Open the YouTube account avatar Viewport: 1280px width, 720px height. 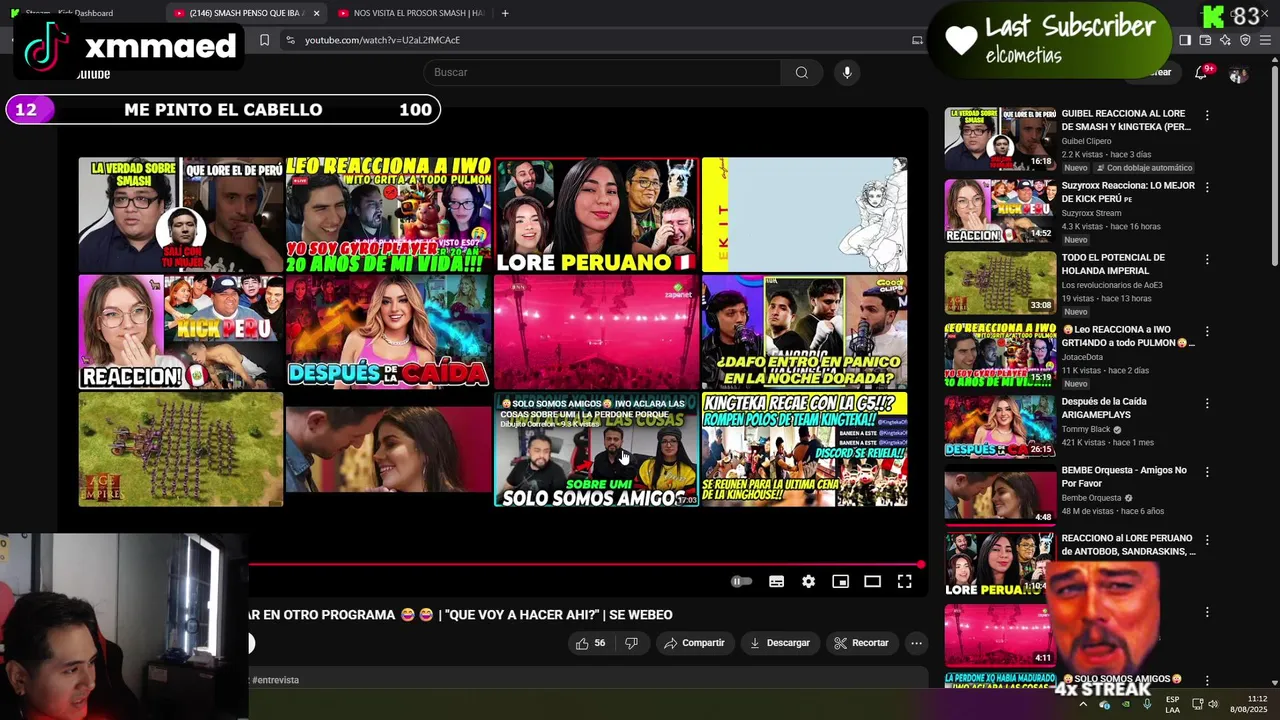(x=1238, y=75)
